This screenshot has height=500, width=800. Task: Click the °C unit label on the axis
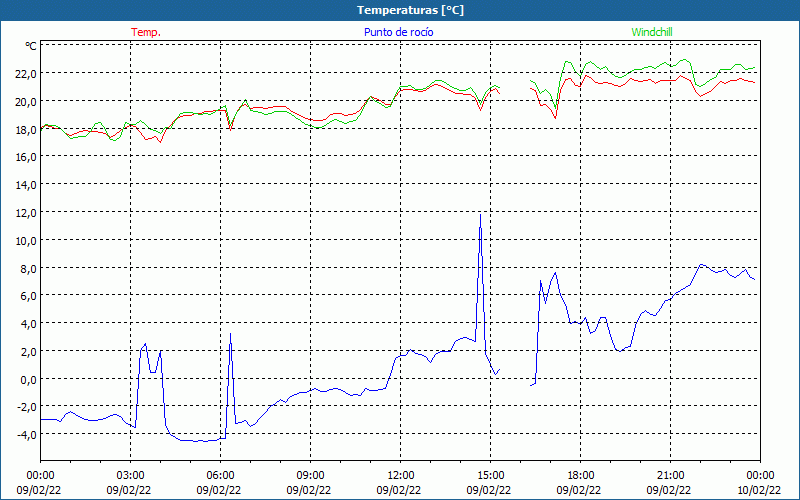(31, 46)
